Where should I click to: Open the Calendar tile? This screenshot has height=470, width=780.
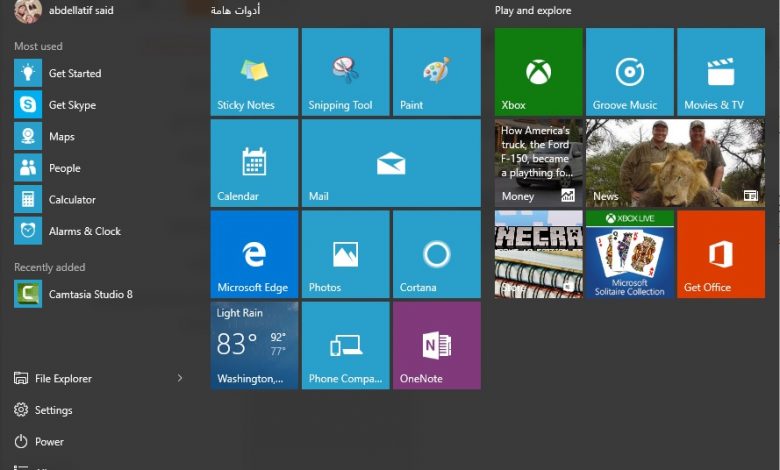(x=254, y=163)
